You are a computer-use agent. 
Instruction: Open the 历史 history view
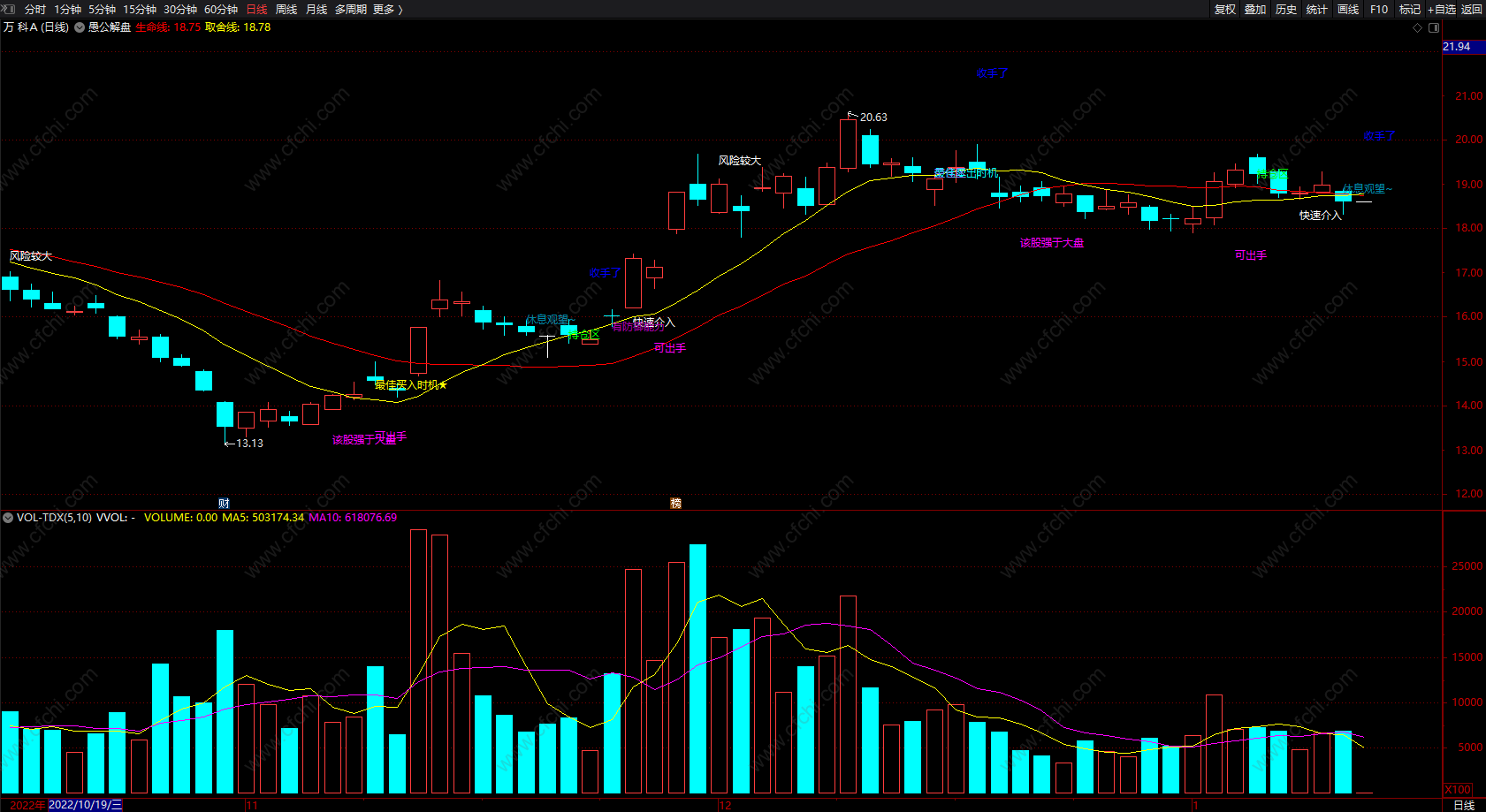tap(1286, 9)
